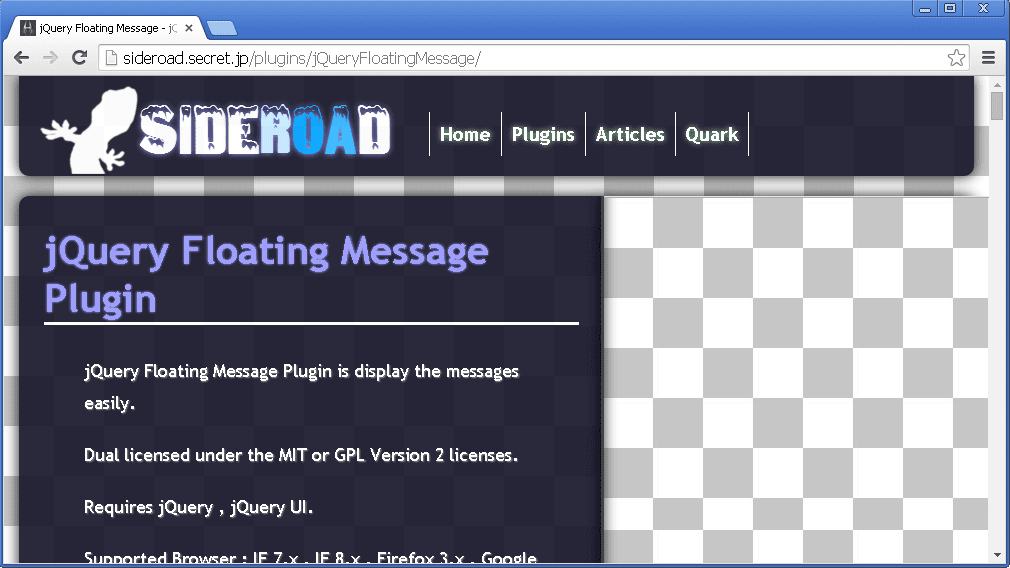Image resolution: width=1010 pixels, height=568 pixels.
Task: Click the SIDEROAD title logo
Action: pos(265,130)
